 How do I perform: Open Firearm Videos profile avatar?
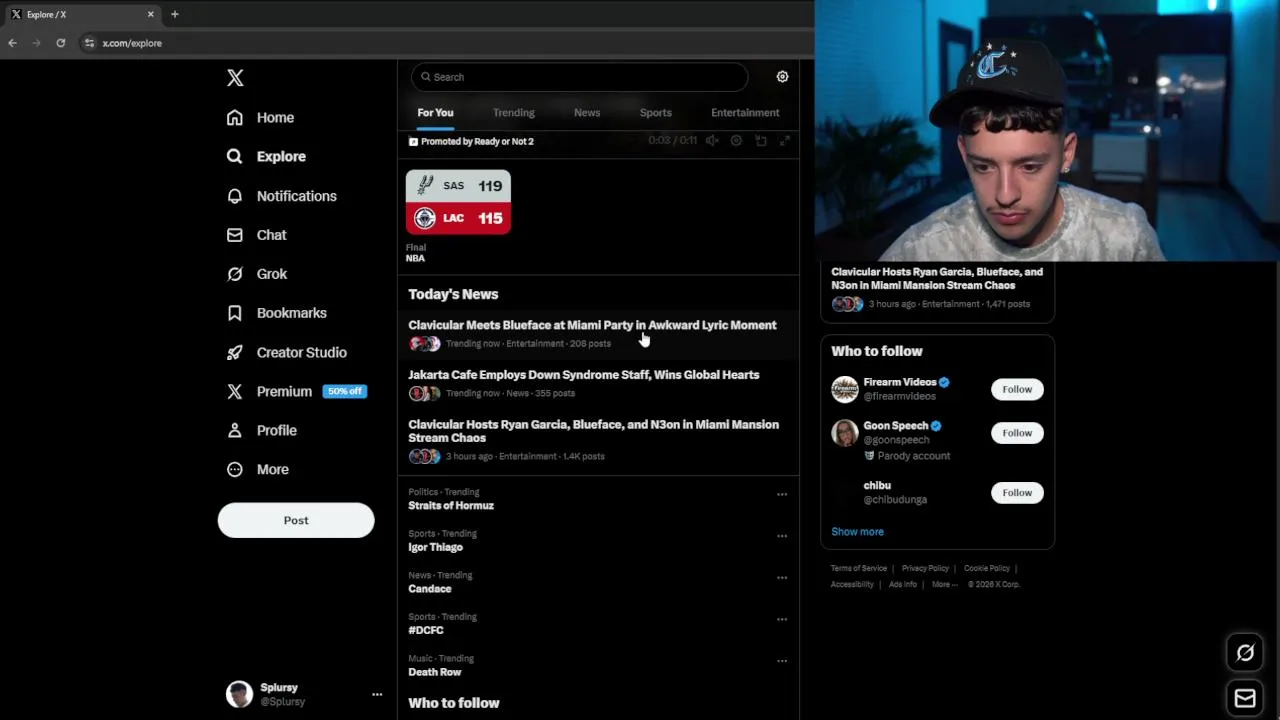845,389
